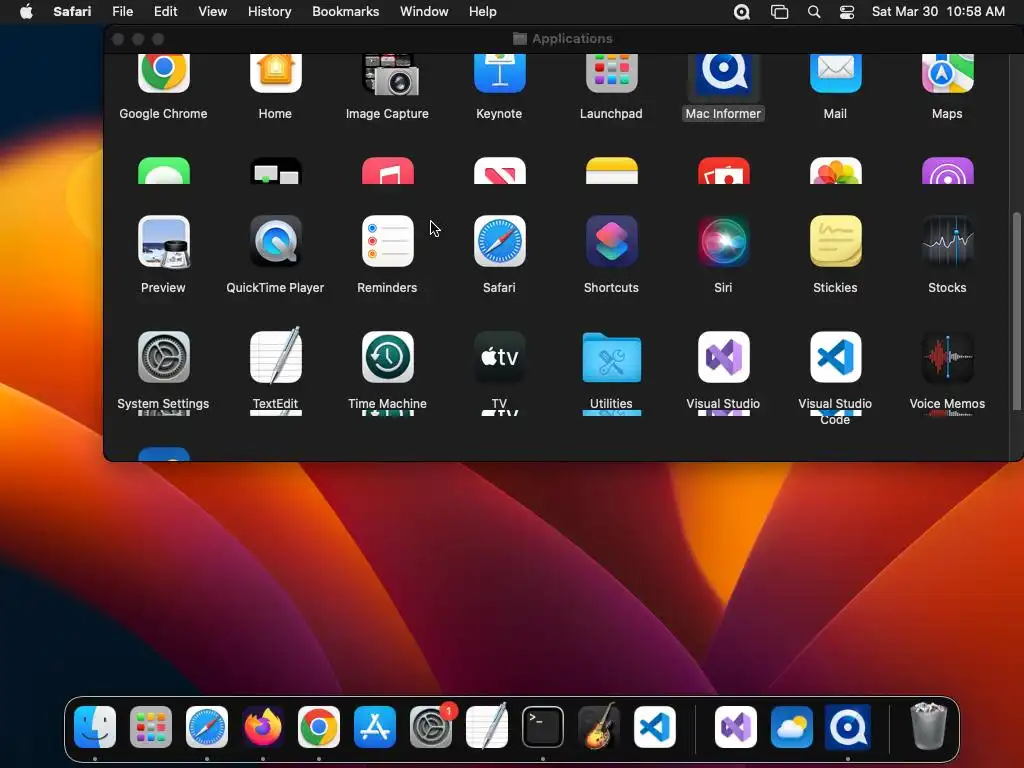Open the Keynote app icon
The width and height of the screenshot is (1024, 768).
pos(500,73)
